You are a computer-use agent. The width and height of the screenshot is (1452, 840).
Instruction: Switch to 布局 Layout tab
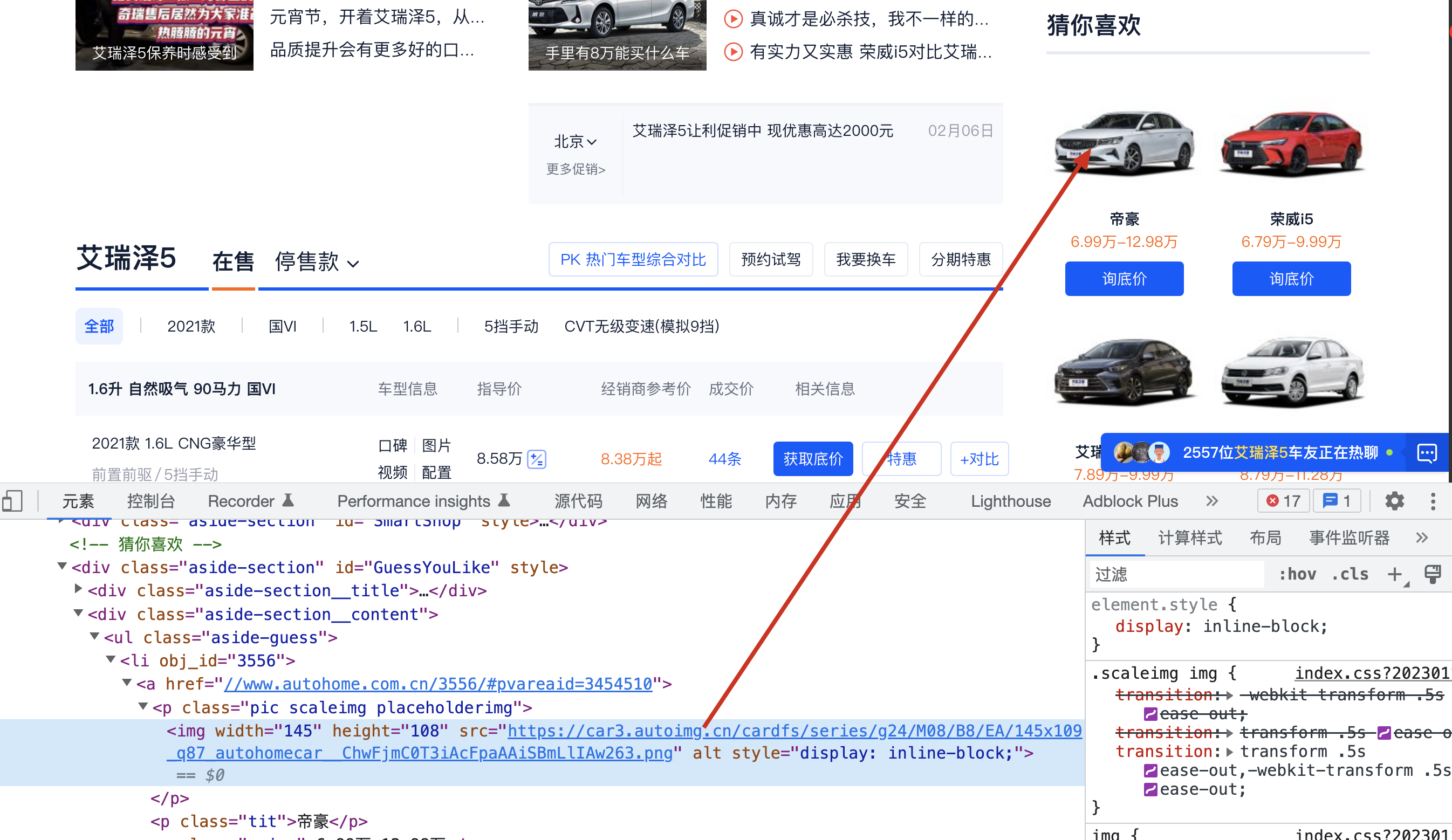click(x=1265, y=538)
